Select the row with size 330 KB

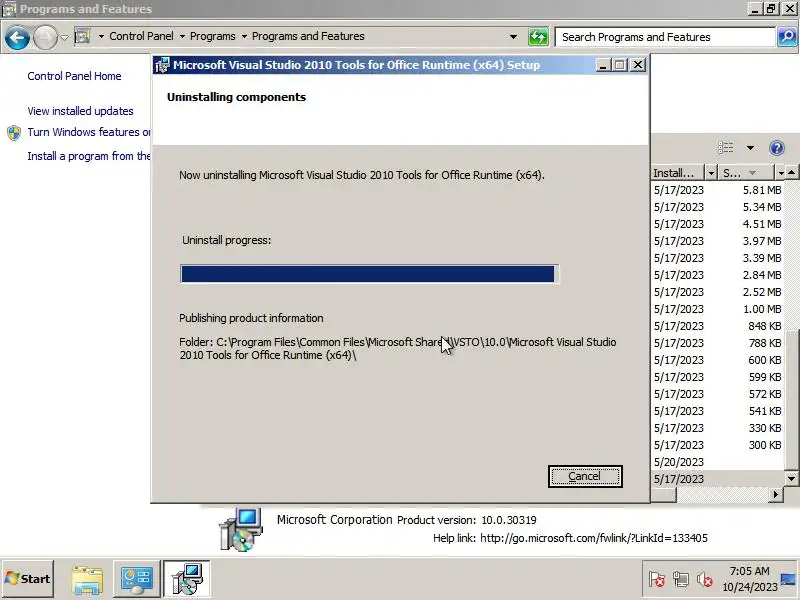click(x=717, y=428)
